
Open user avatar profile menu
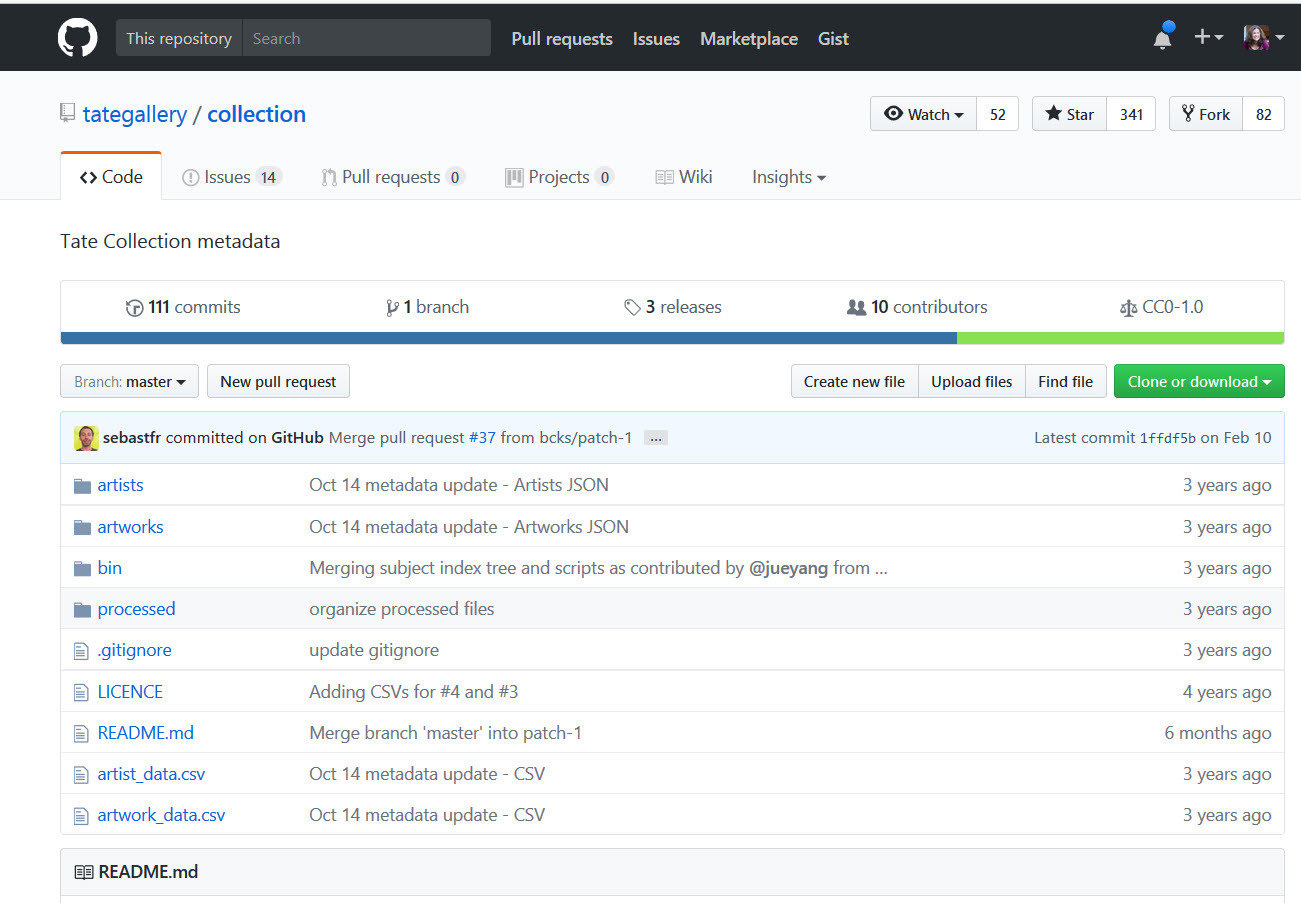click(1264, 38)
